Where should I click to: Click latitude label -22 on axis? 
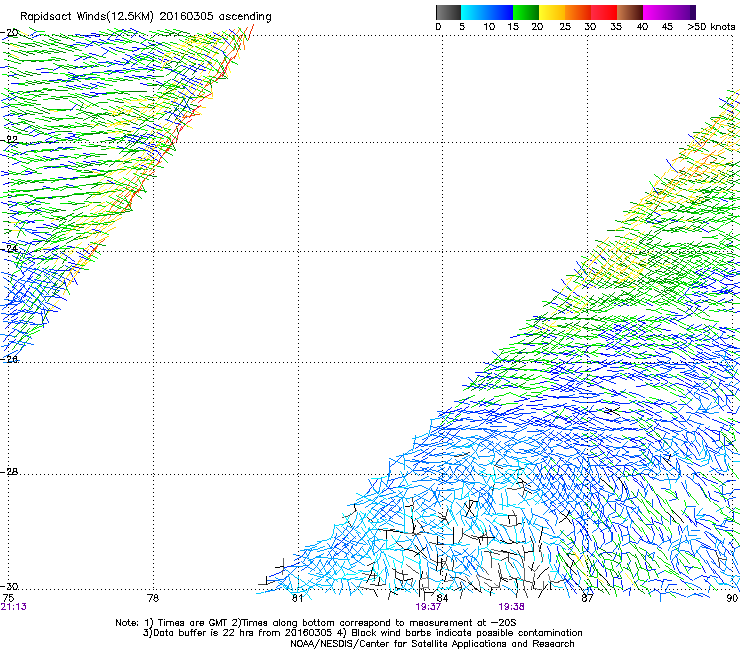[10, 140]
